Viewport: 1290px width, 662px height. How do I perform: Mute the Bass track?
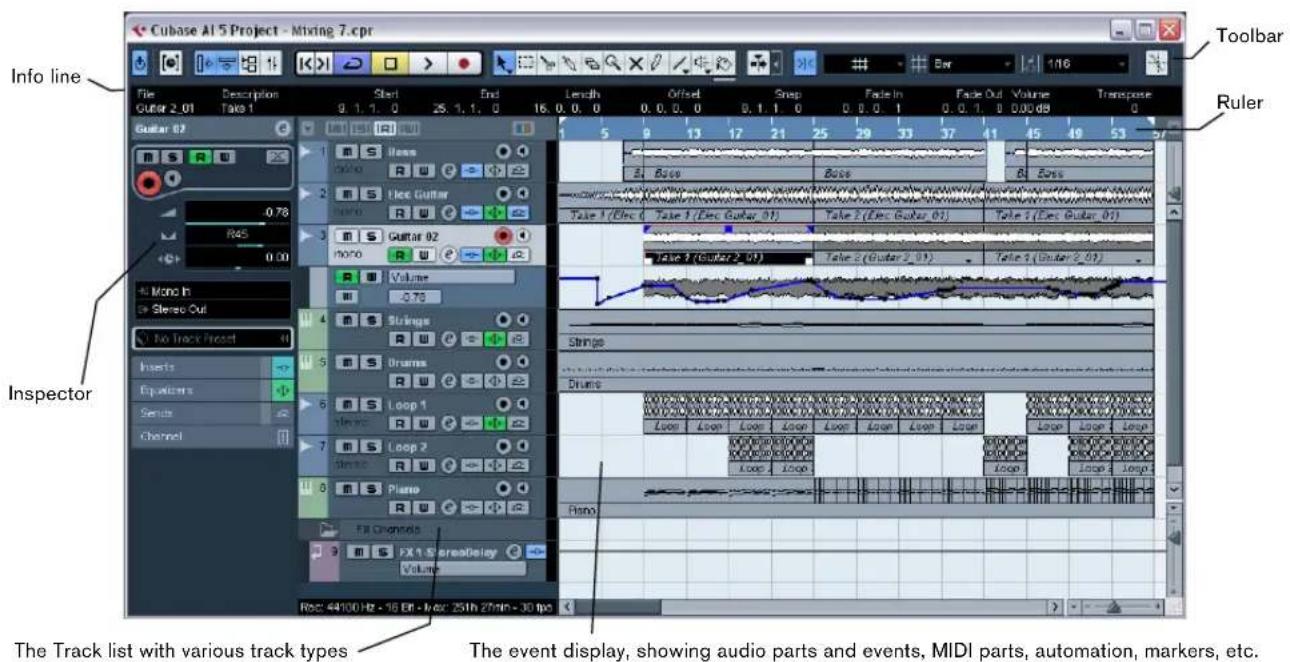pyautogui.click(x=345, y=150)
